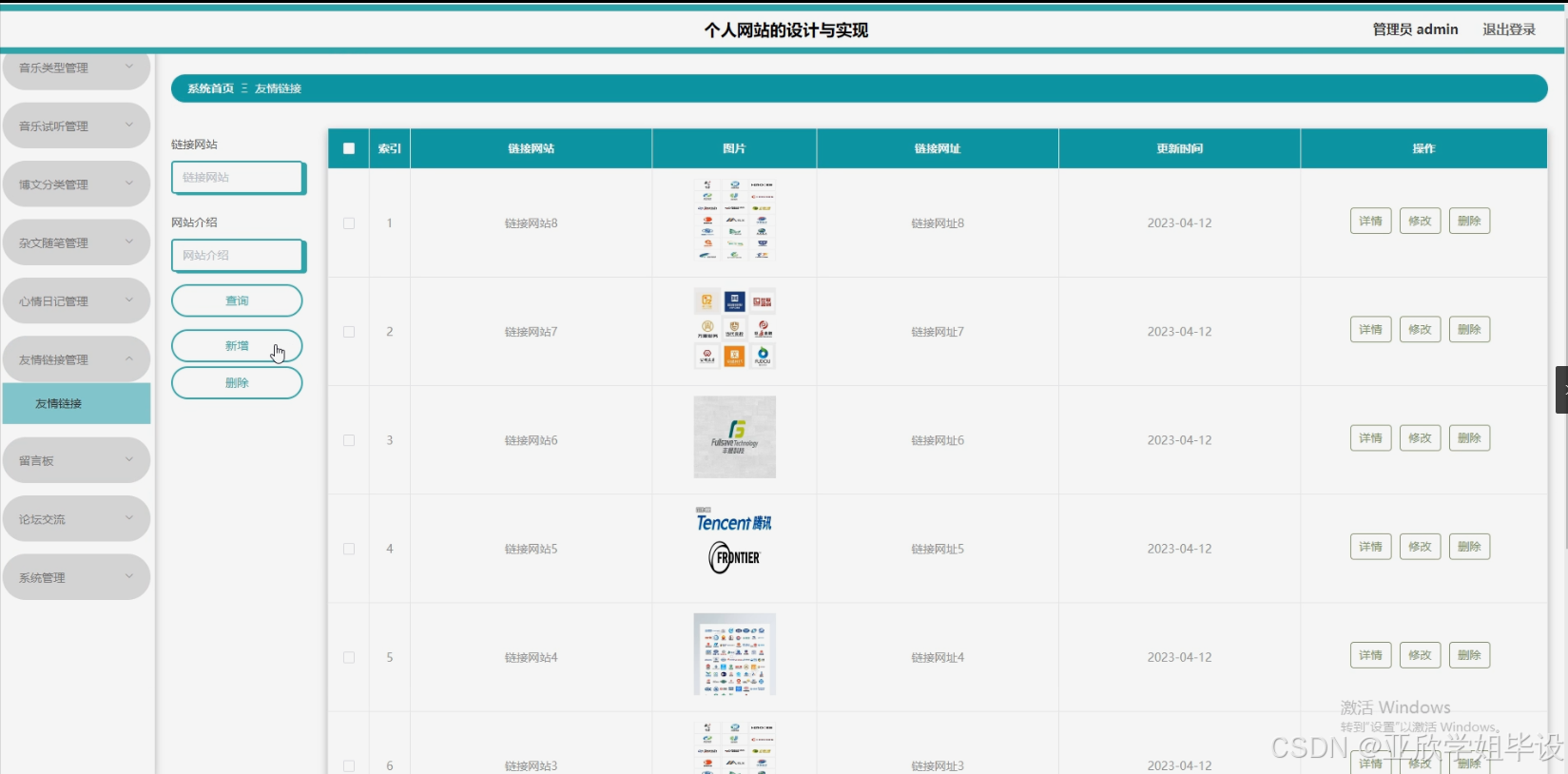Collapse the 友情链接管理 sidebar menu
The height and width of the screenshot is (774, 1568).
(77, 359)
